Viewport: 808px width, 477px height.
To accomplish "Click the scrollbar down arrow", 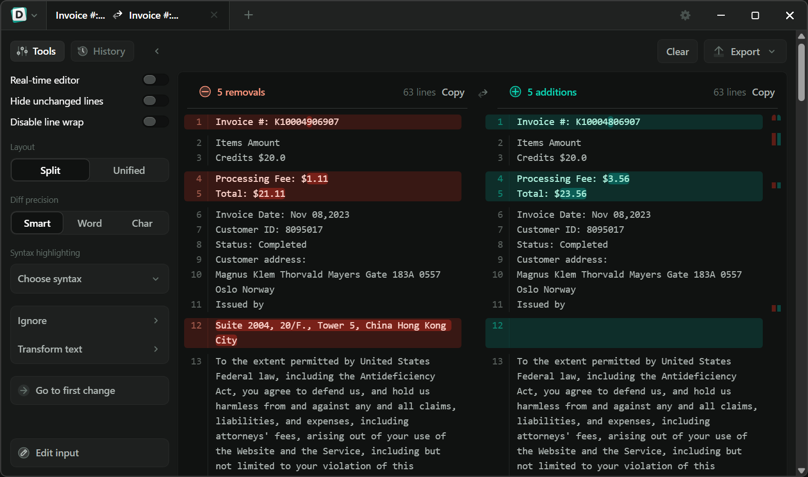I will pyautogui.click(x=801, y=470).
